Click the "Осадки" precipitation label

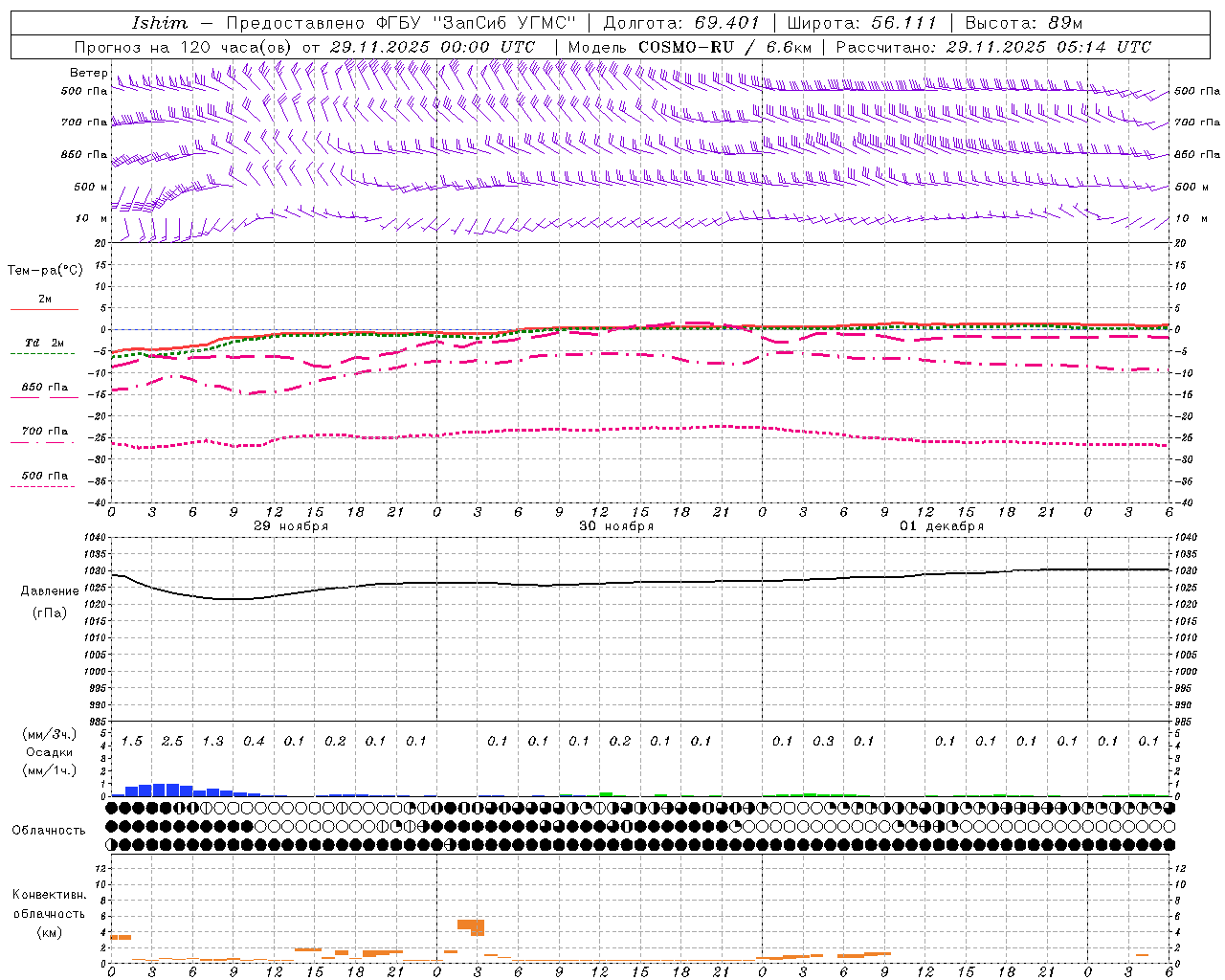[49, 752]
